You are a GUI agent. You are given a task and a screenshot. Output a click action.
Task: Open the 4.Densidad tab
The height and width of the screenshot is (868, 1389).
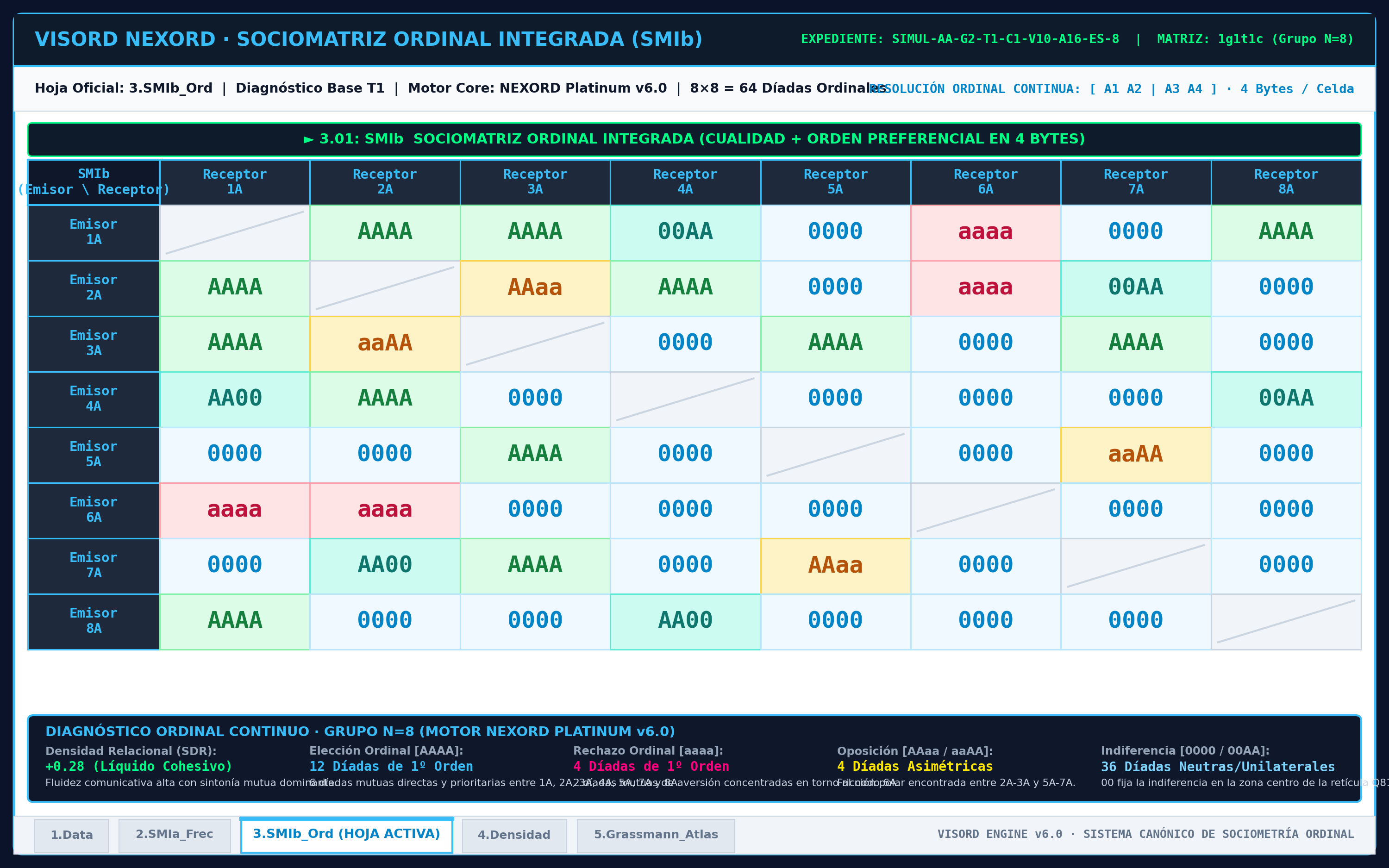pos(514,835)
